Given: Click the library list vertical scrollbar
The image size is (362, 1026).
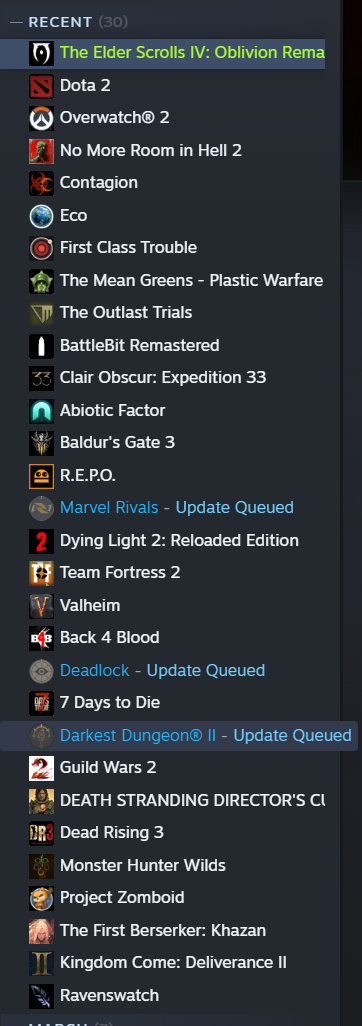Looking at the screenshot, I should pyautogui.click(x=352, y=92).
